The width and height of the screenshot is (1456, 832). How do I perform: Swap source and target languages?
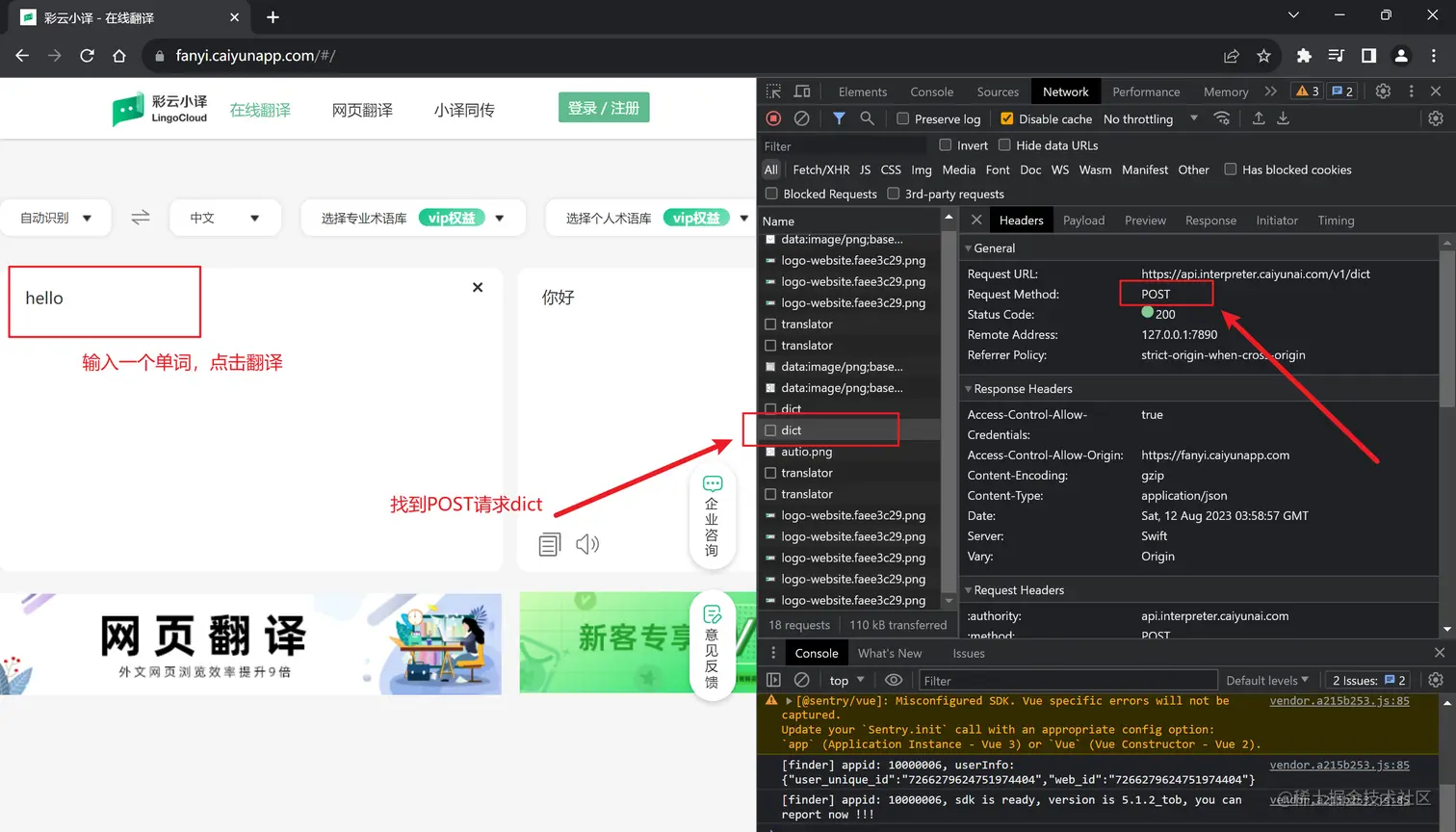(x=141, y=218)
